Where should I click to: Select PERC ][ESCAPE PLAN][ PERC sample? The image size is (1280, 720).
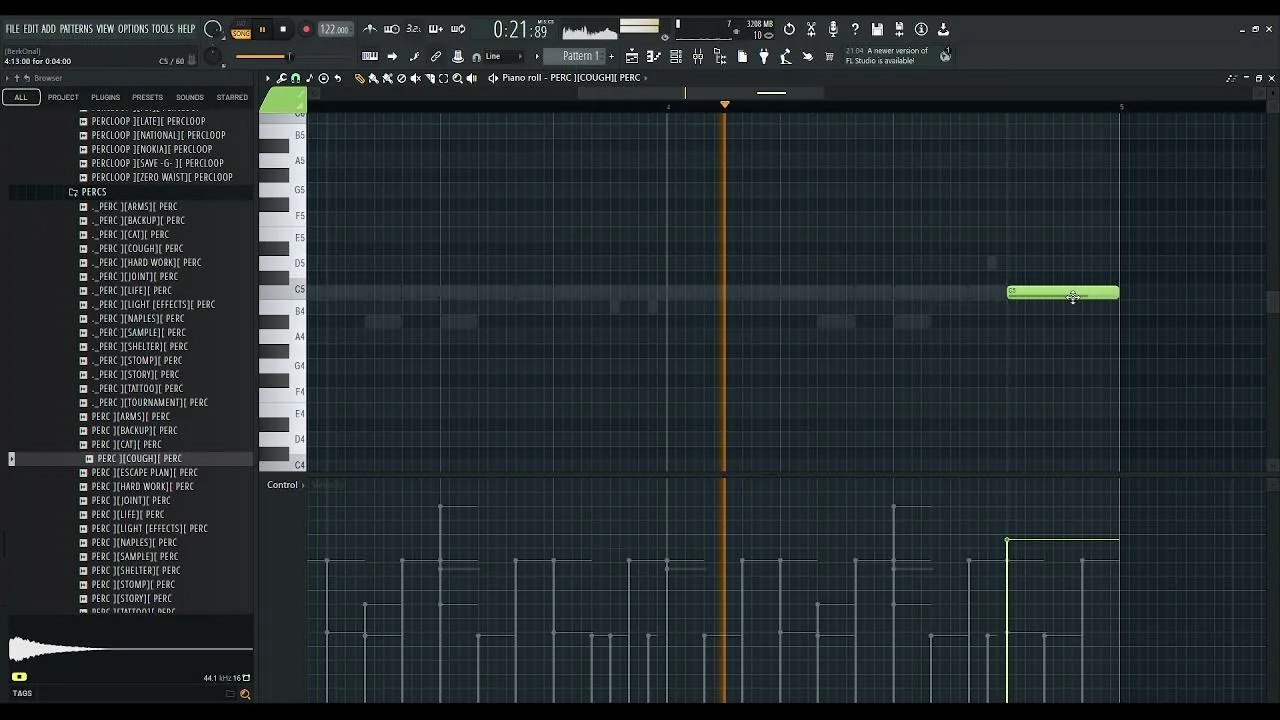[x=144, y=472]
